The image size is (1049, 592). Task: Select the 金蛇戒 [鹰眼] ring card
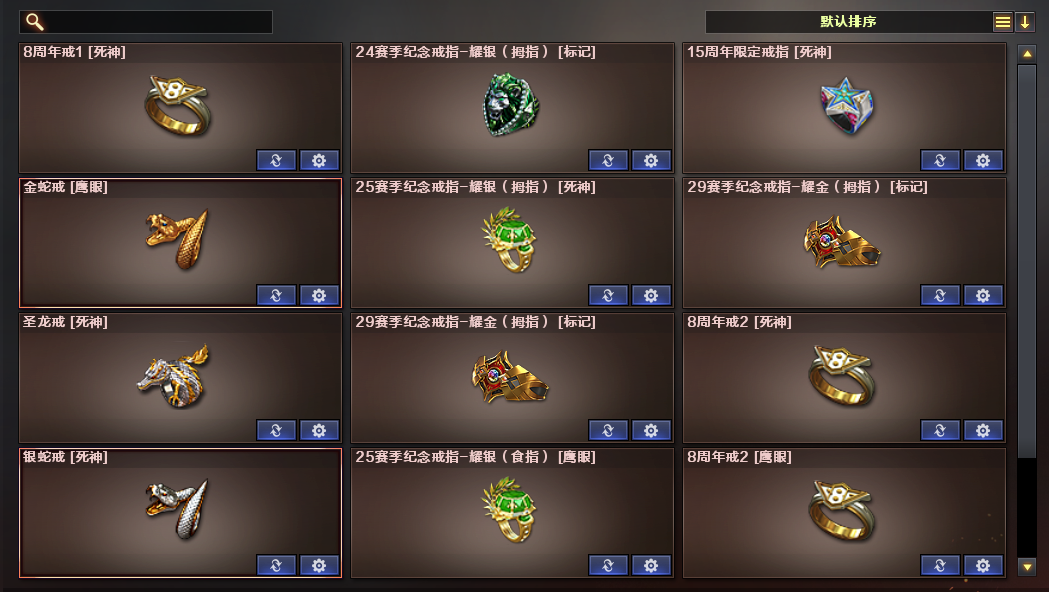(x=180, y=243)
